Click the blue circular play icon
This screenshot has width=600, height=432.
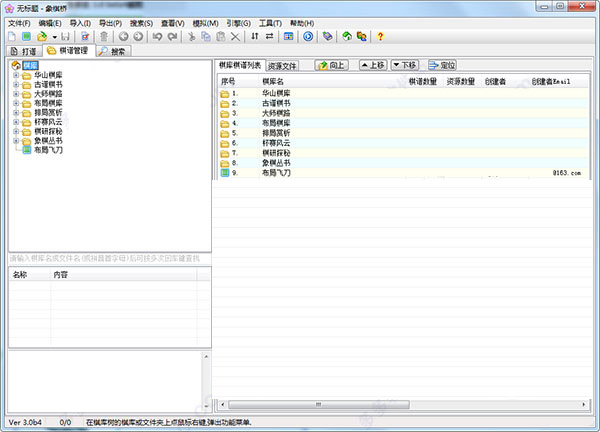tap(308, 37)
